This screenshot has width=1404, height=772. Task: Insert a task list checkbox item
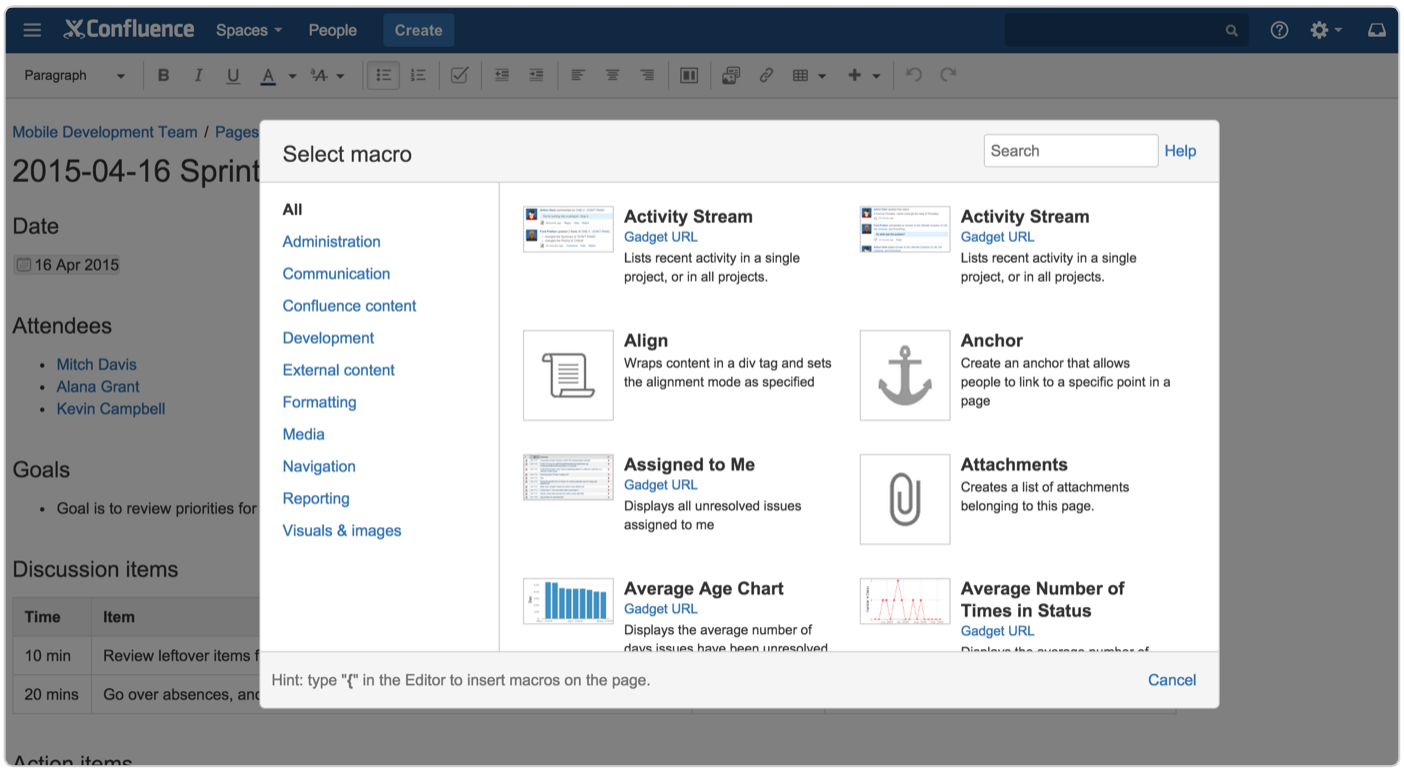click(x=459, y=75)
